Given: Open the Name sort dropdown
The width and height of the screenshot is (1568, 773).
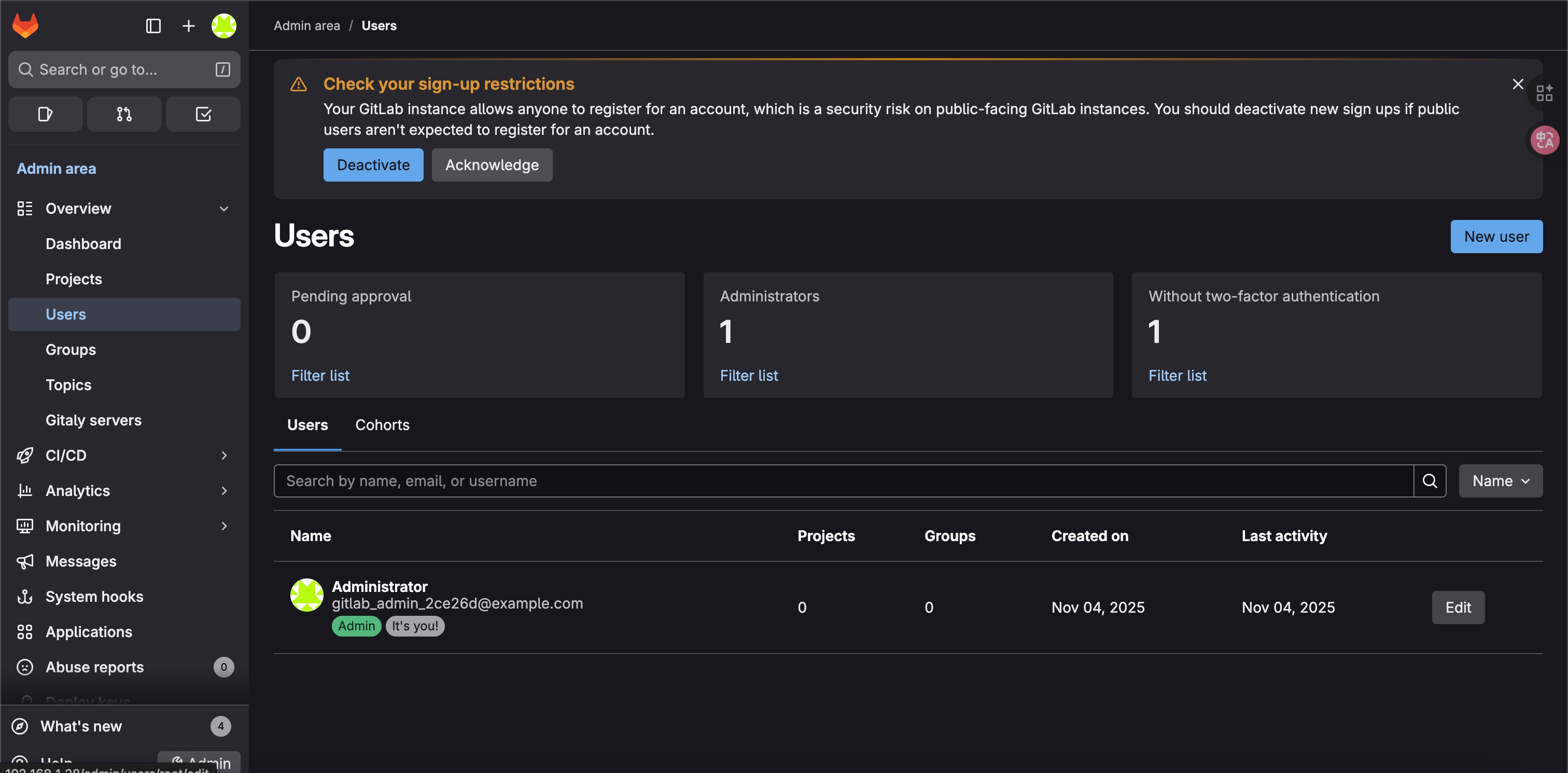Looking at the screenshot, I should [x=1500, y=480].
